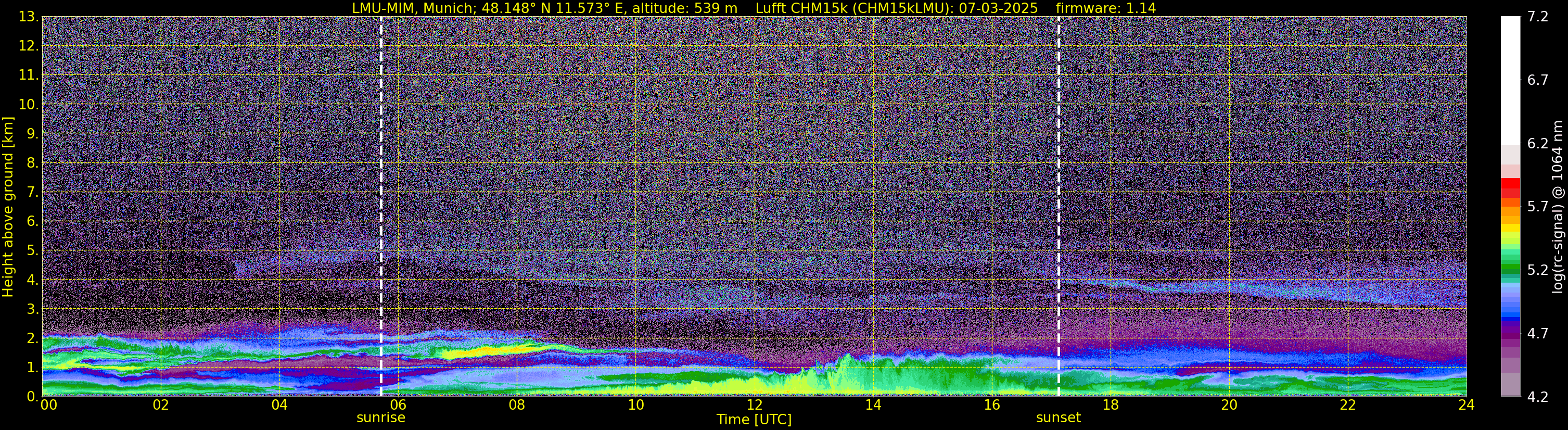Click the '11.' height tick label
This screenshot has height=430, width=1568.
29,75
